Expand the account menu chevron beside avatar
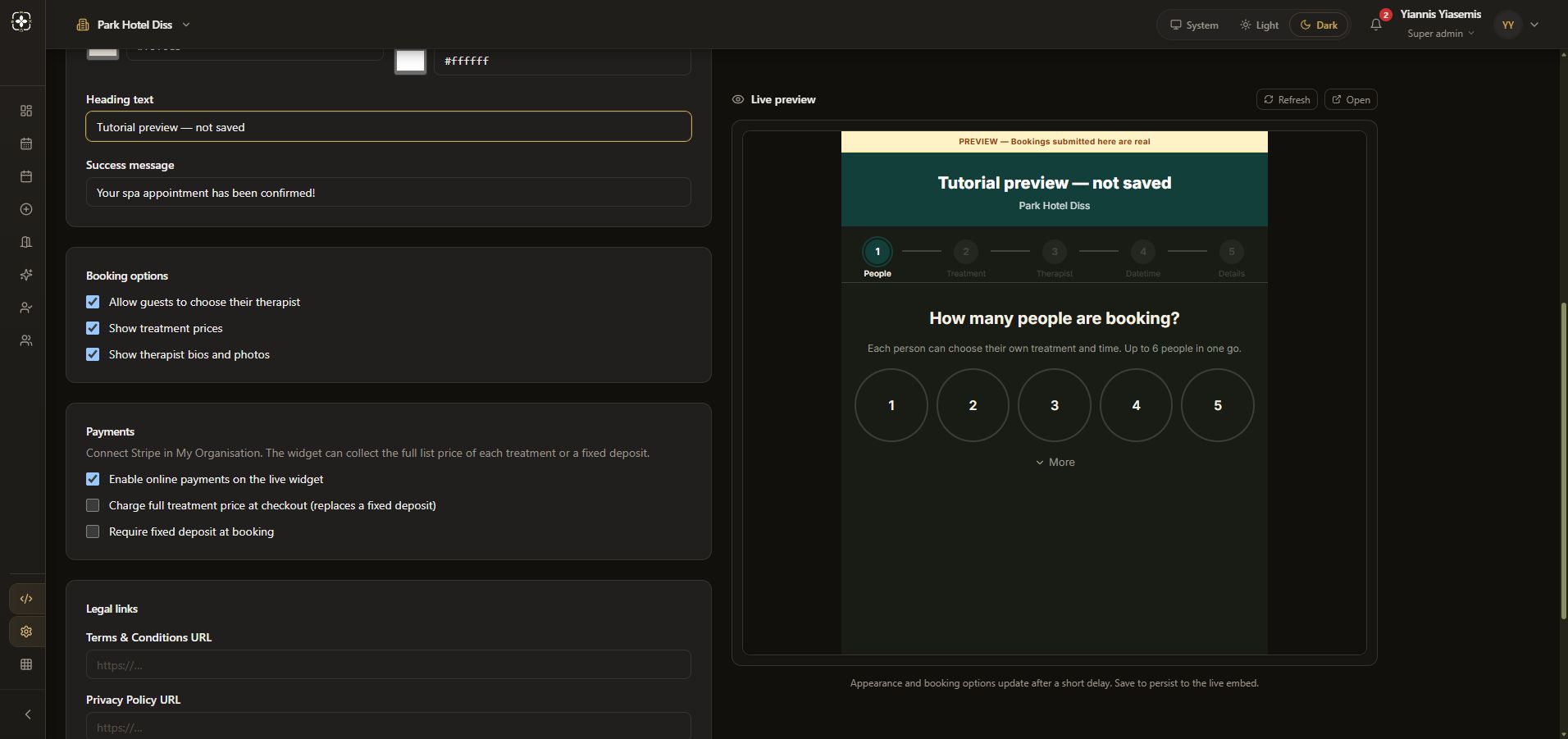Screen dimensions: 1568x739 (x=1534, y=25)
